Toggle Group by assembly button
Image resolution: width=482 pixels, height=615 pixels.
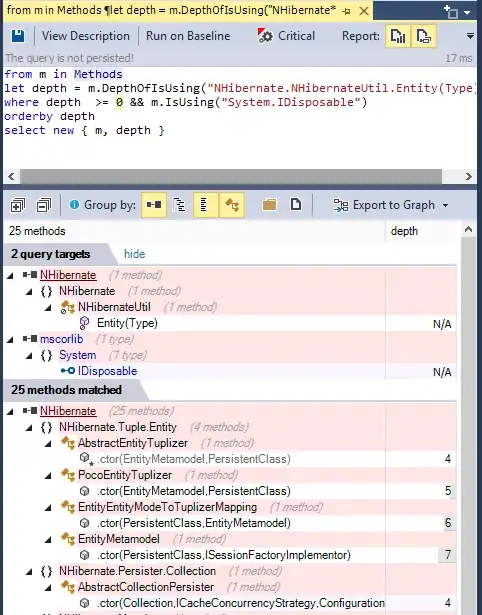[154, 205]
